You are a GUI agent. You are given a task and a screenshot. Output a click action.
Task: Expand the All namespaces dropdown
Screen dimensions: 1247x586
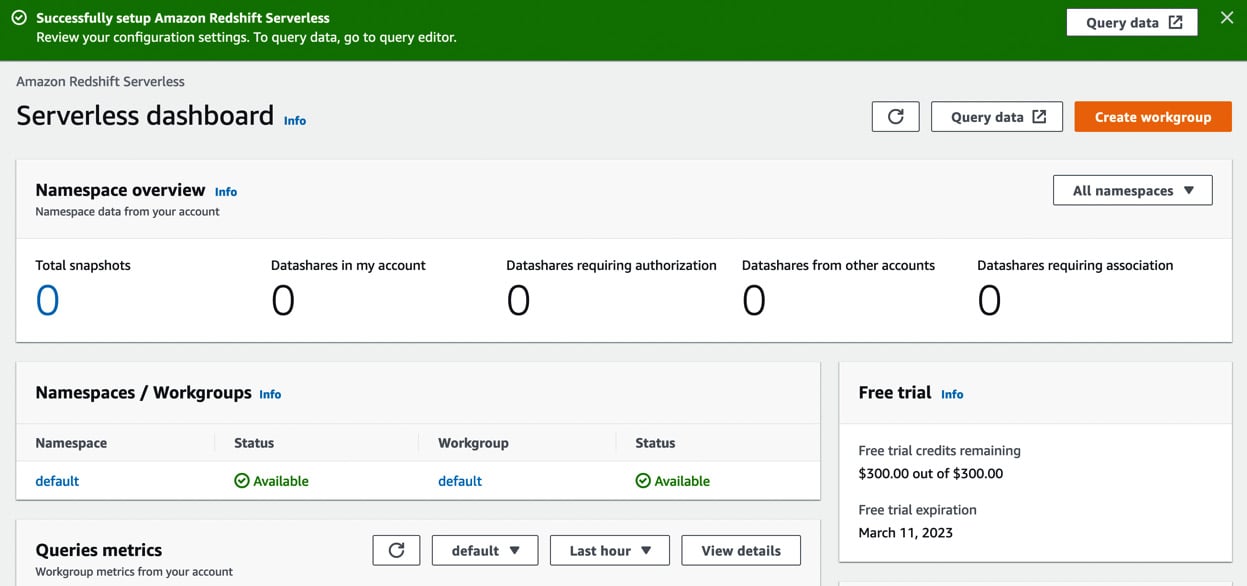click(1133, 190)
